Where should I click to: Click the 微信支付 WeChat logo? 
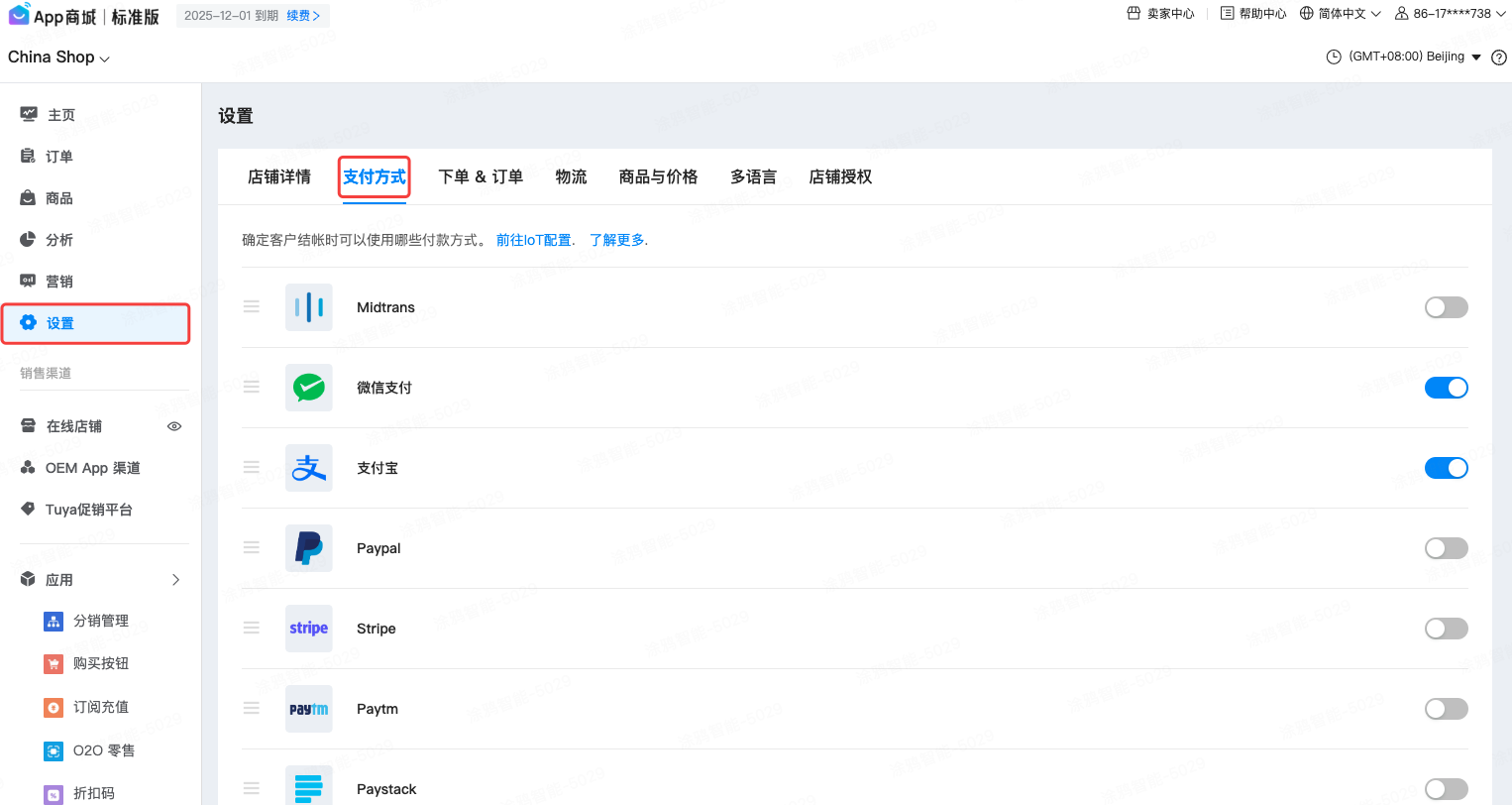[x=309, y=388]
